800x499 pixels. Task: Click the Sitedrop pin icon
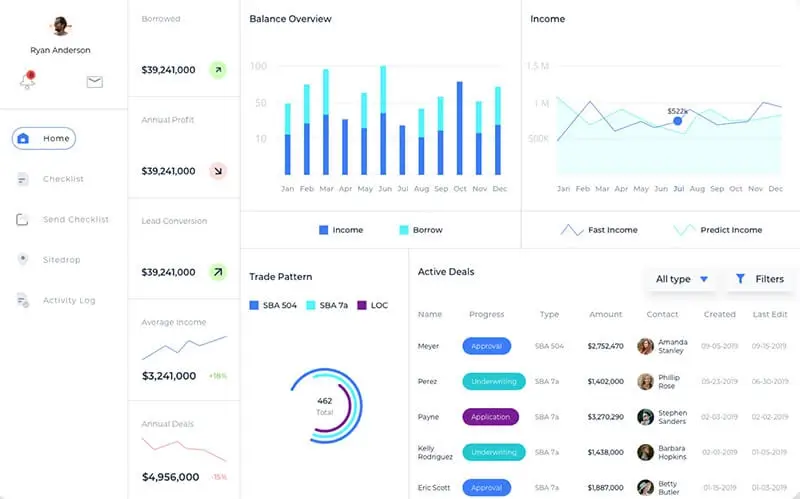coord(23,260)
